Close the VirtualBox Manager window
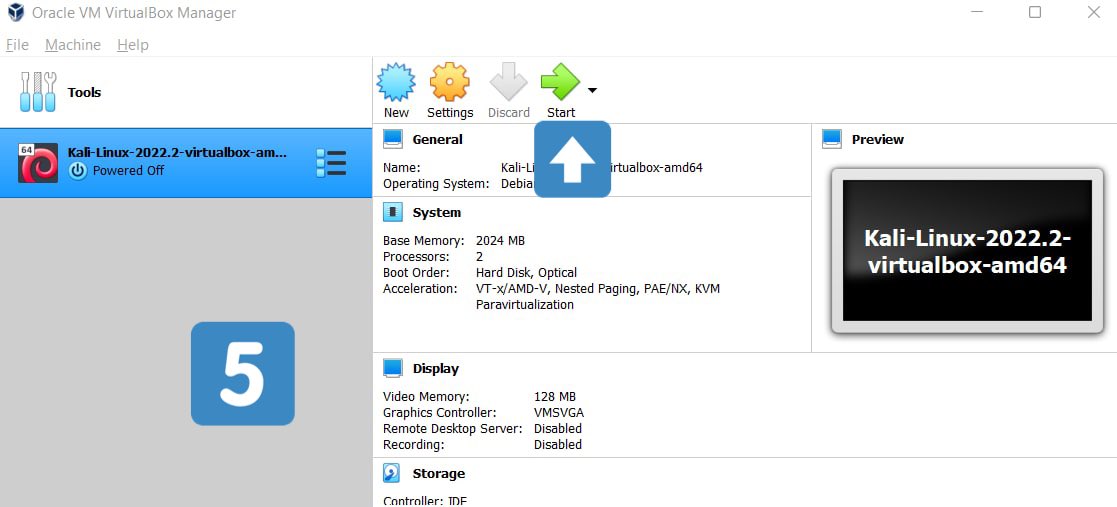 (x=1093, y=12)
